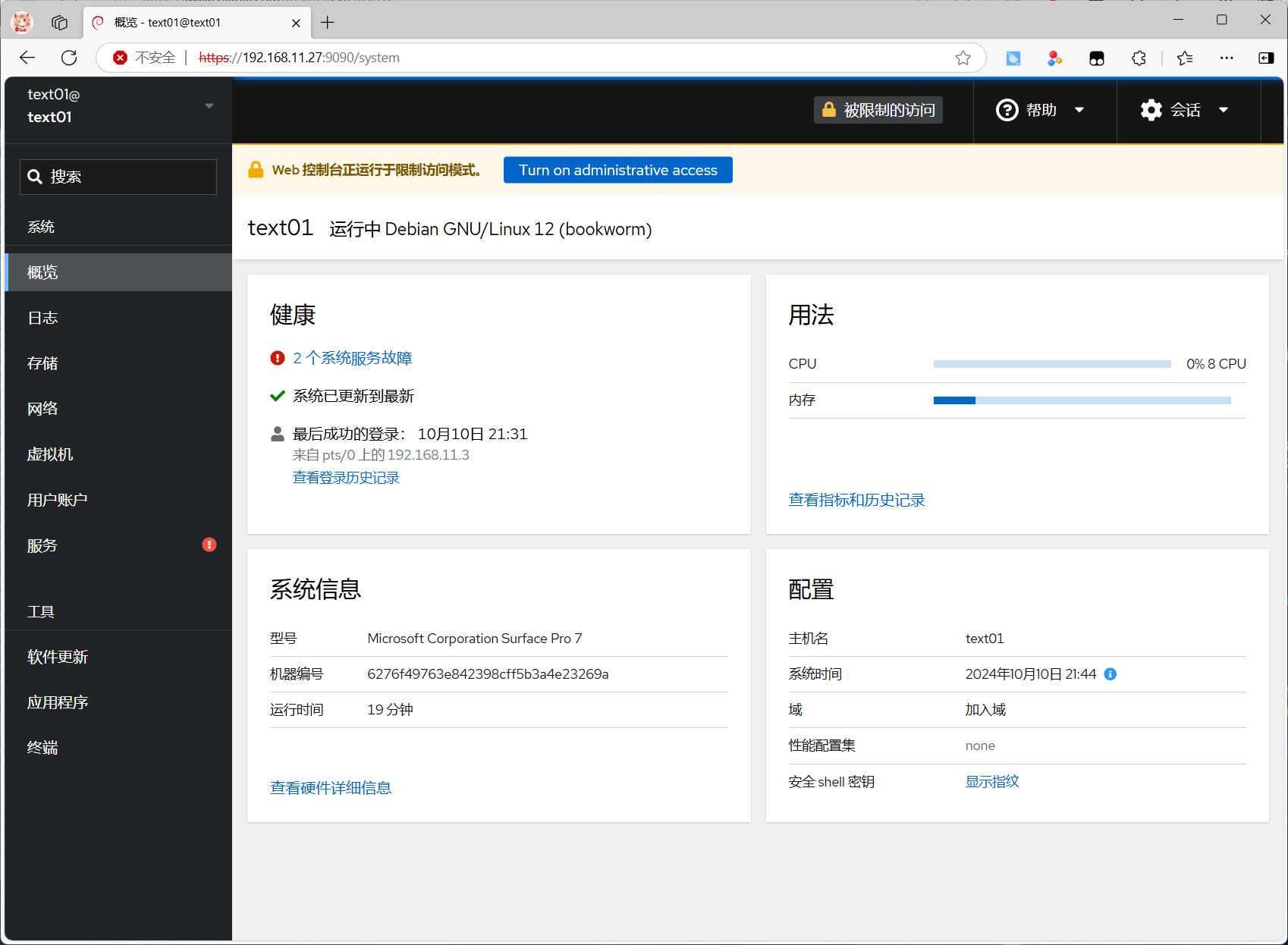This screenshot has height=945, width=1288.
Task: Open the browser extensions puzzle icon
Action: 1139,58
